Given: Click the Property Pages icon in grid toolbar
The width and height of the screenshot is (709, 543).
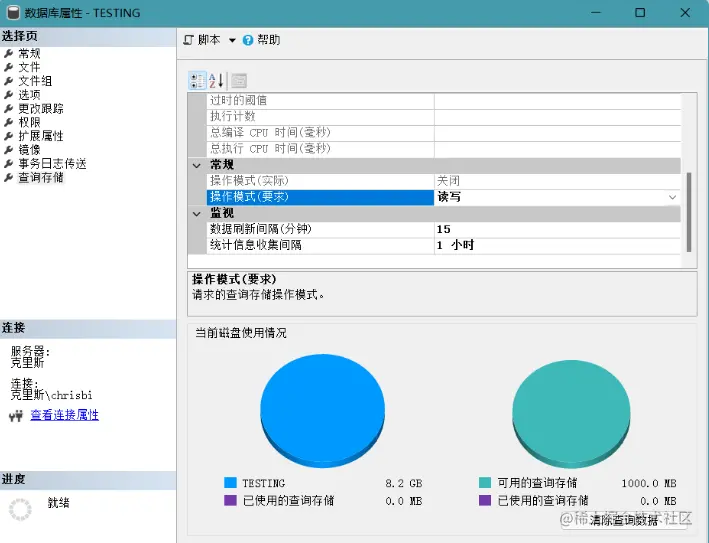Looking at the screenshot, I should pos(239,81).
